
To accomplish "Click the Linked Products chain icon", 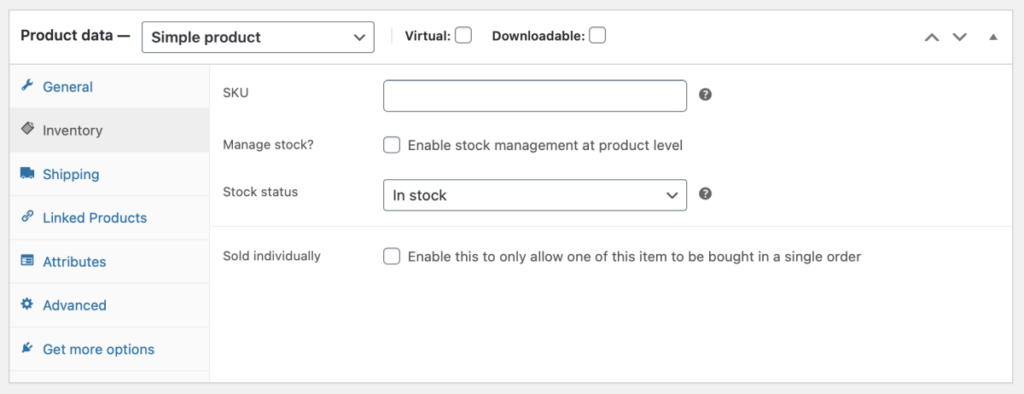I will pos(27,217).
